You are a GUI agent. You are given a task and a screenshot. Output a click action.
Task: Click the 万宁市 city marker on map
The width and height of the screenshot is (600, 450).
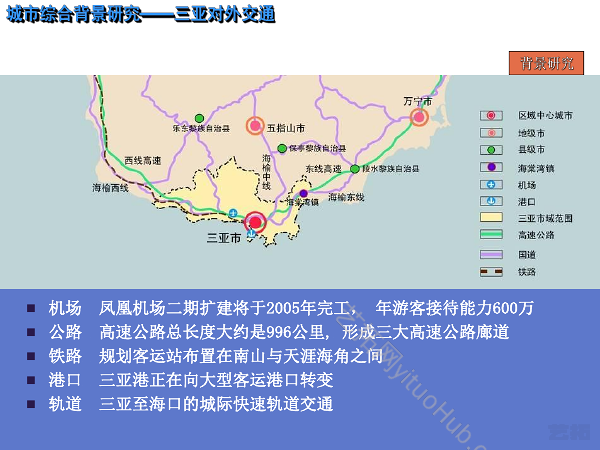[x=419, y=117]
